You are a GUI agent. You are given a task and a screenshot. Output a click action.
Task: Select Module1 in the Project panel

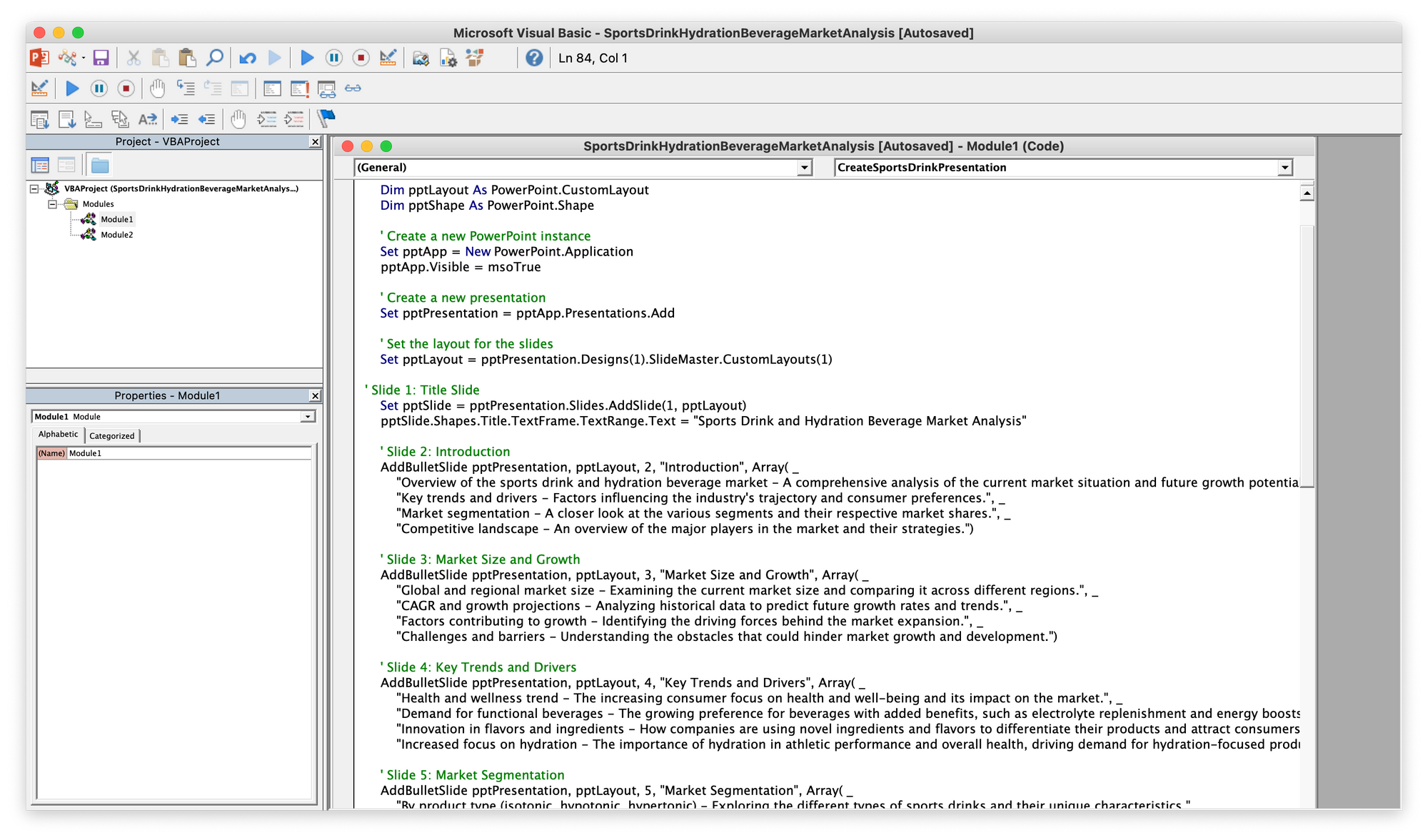[x=113, y=219]
